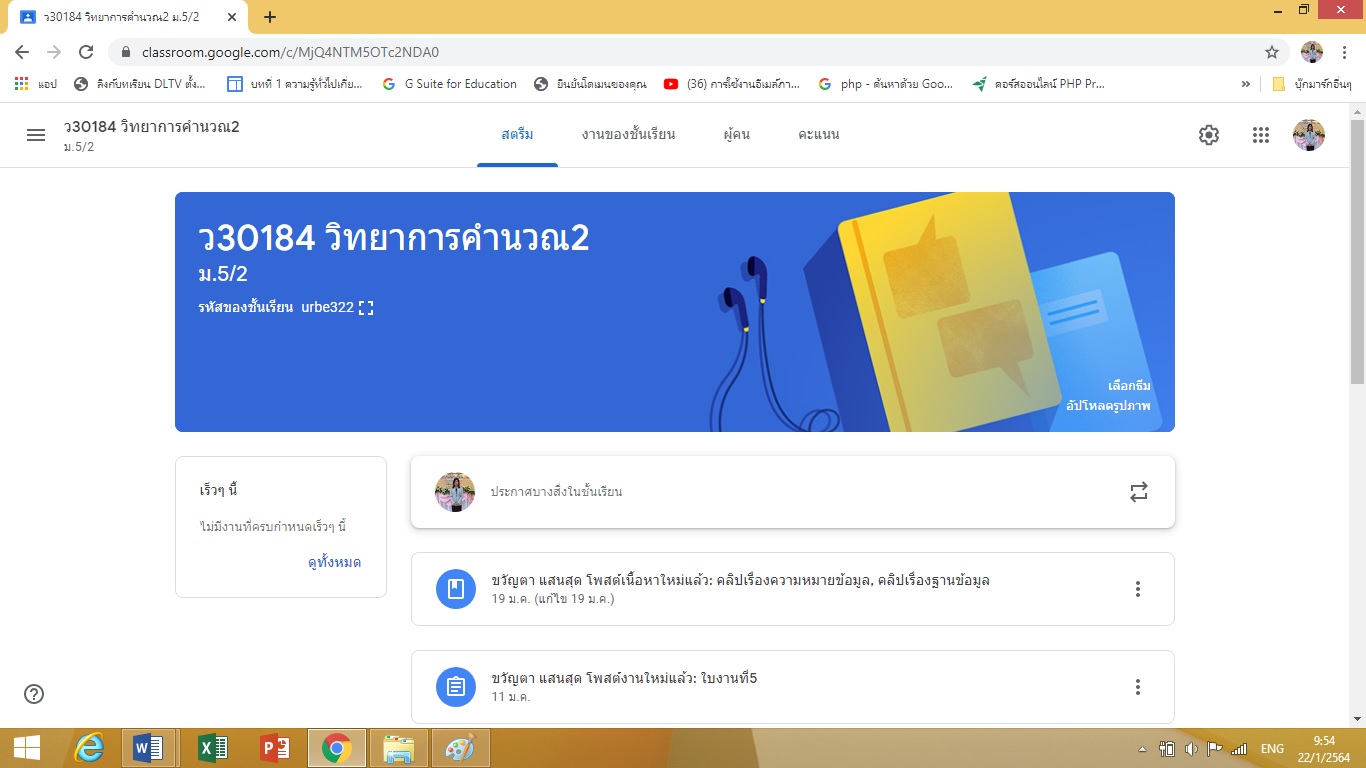Image resolution: width=1366 pixels, height=768 pixels.
Task: Click เลือกธีม to choose a theme
Action: 1129,386
